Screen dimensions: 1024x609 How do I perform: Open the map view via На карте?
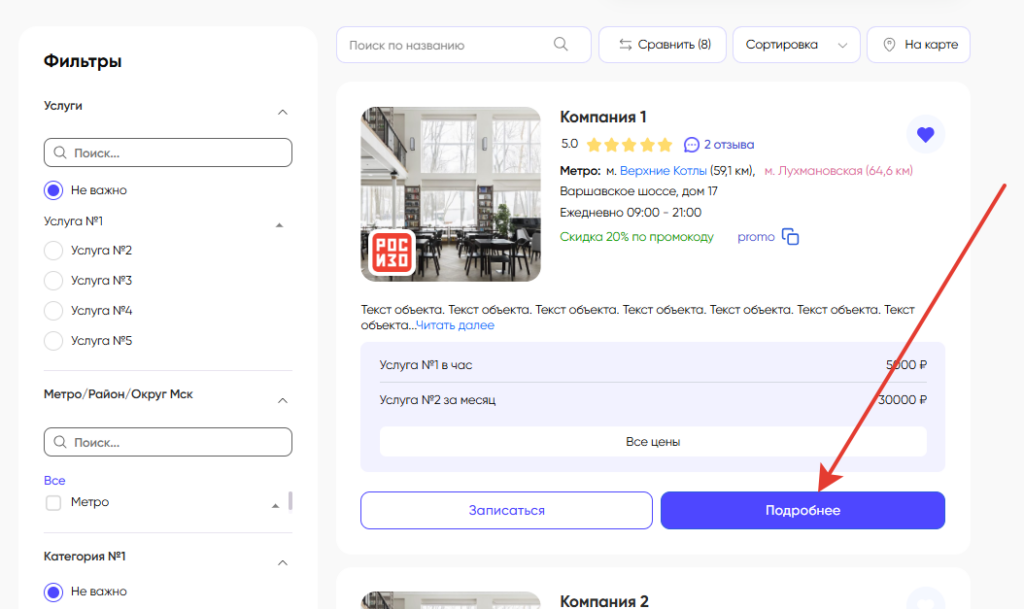point(918,44)
